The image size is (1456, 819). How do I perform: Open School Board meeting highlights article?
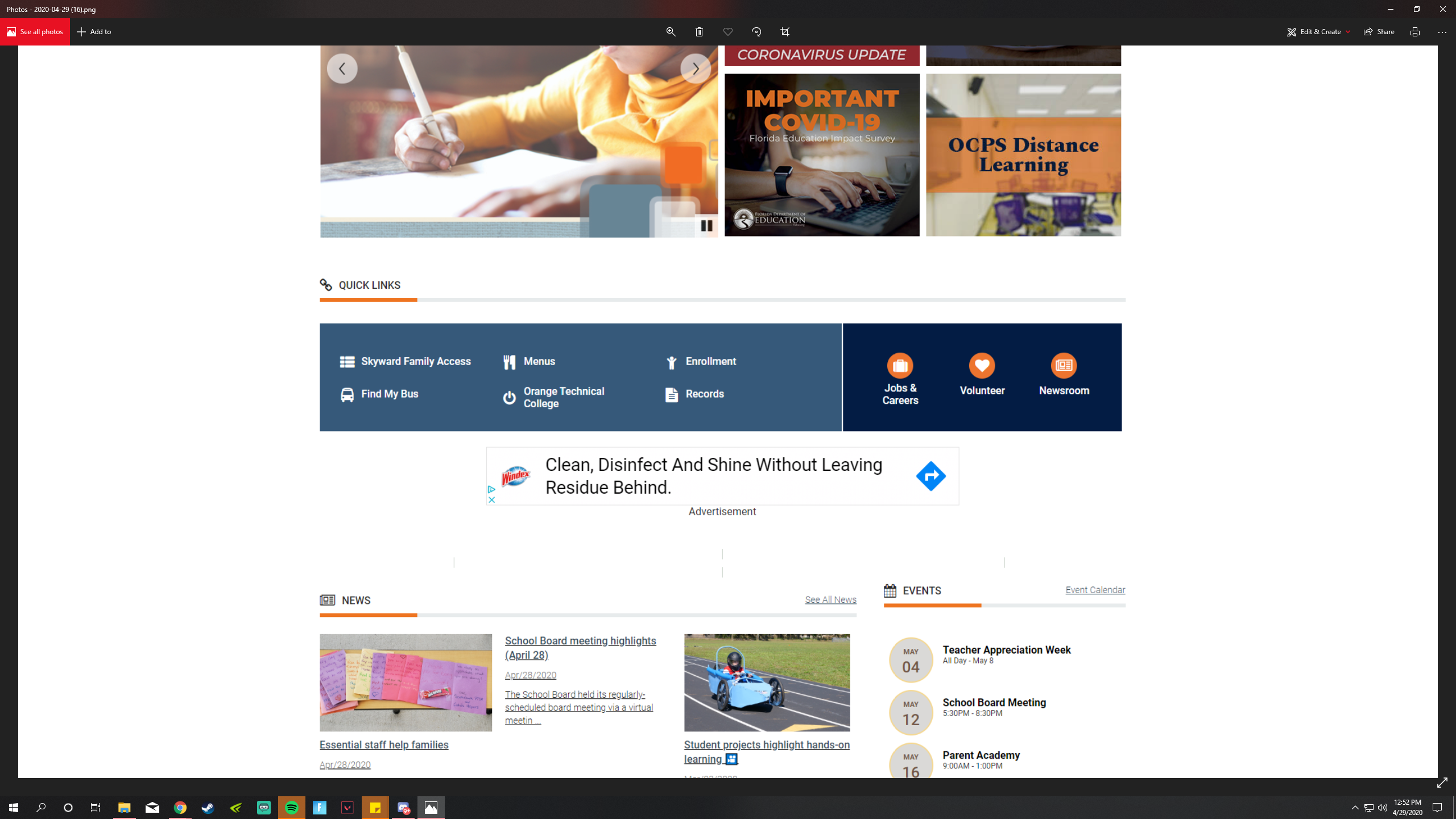[x=580, y=648]
